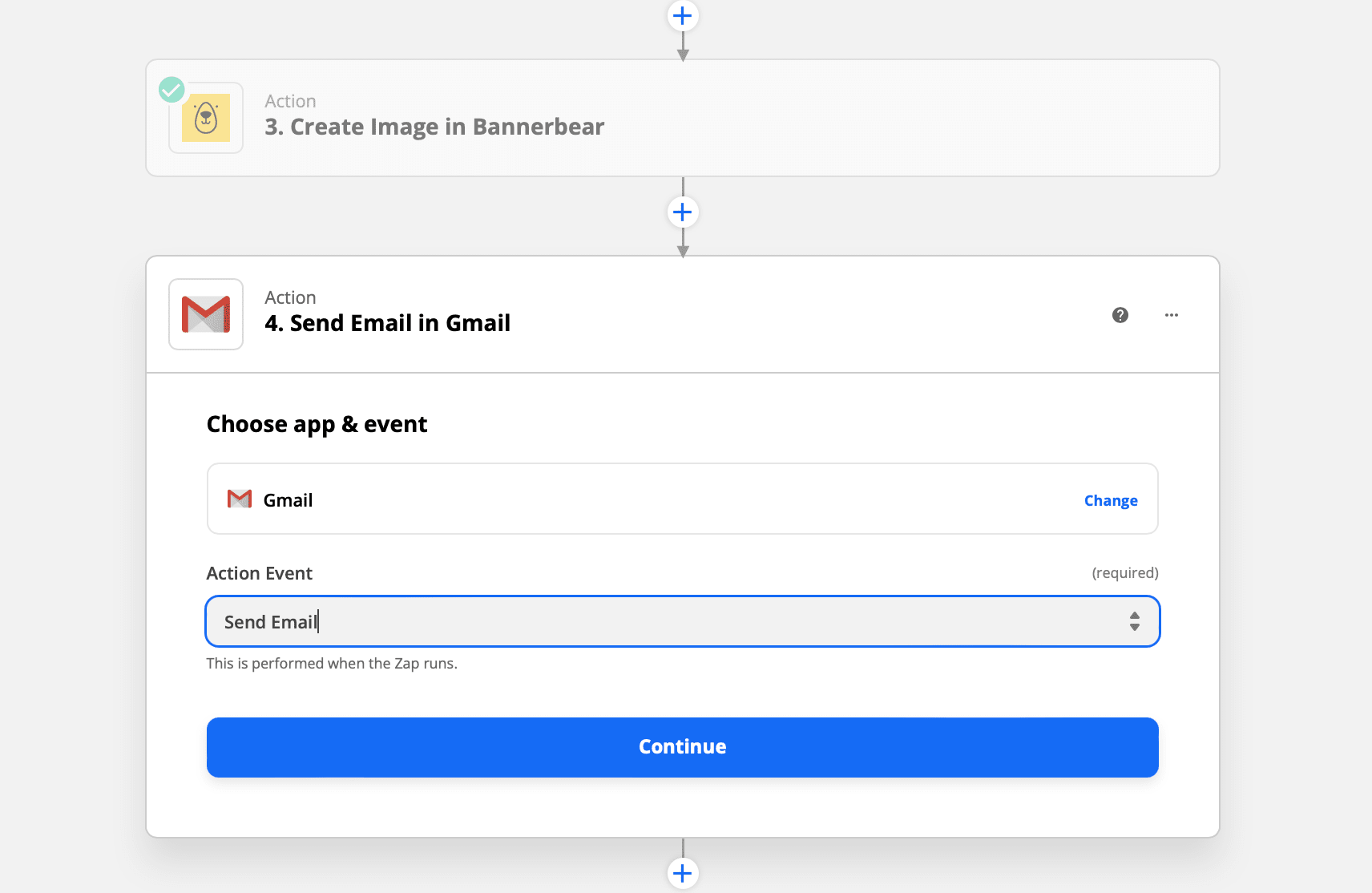Click the "Action" label above Send Email title
This screenshot has width=1372, height=893.
(x=290, y=297)
